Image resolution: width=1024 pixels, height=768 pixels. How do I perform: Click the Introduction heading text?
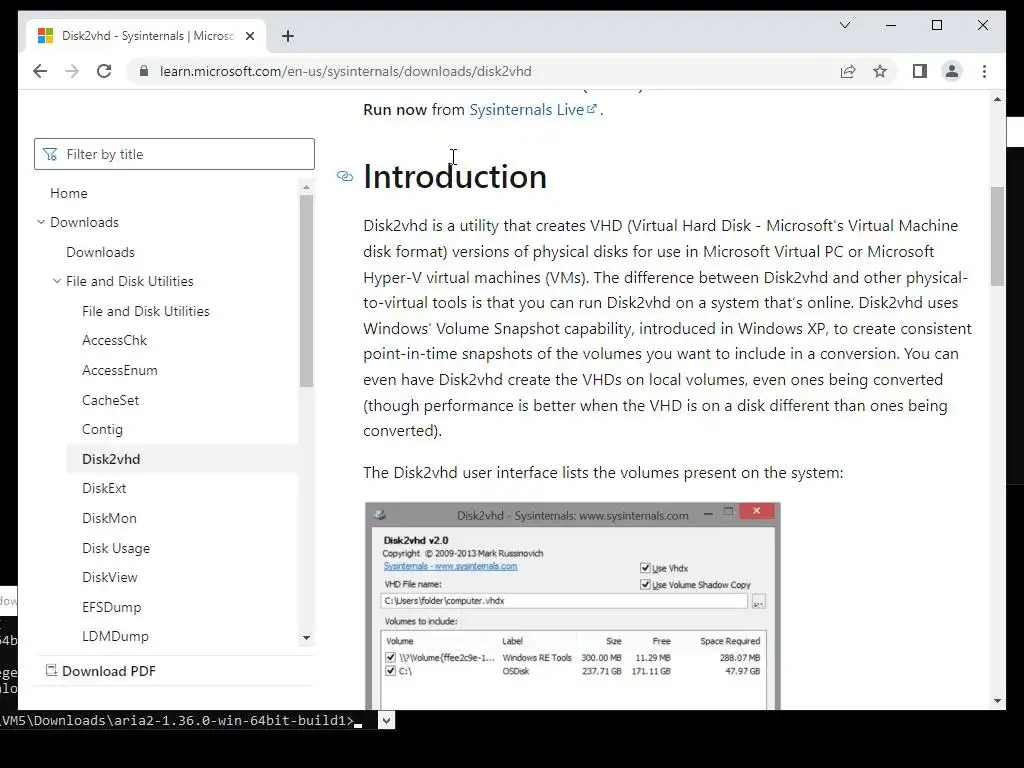tap(455, 176)
